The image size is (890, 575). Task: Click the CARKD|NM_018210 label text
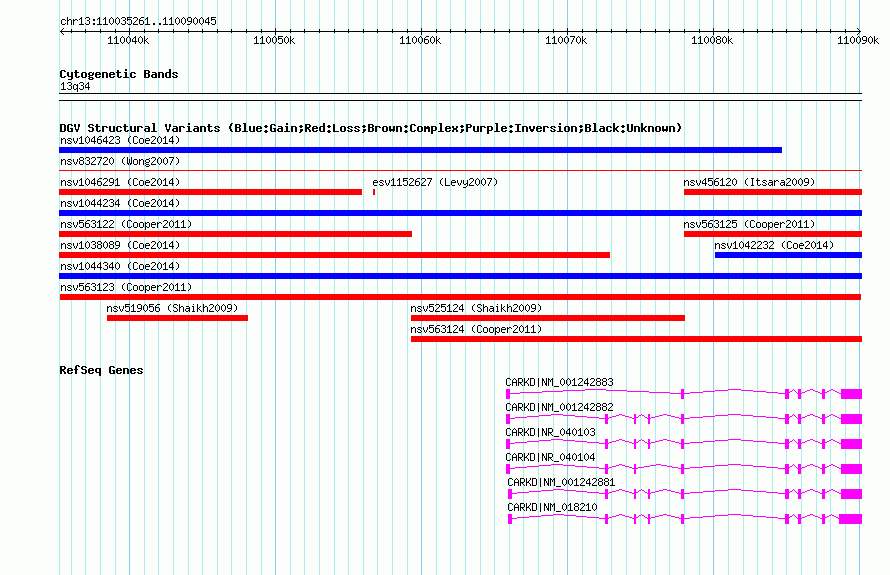[552, 507]
